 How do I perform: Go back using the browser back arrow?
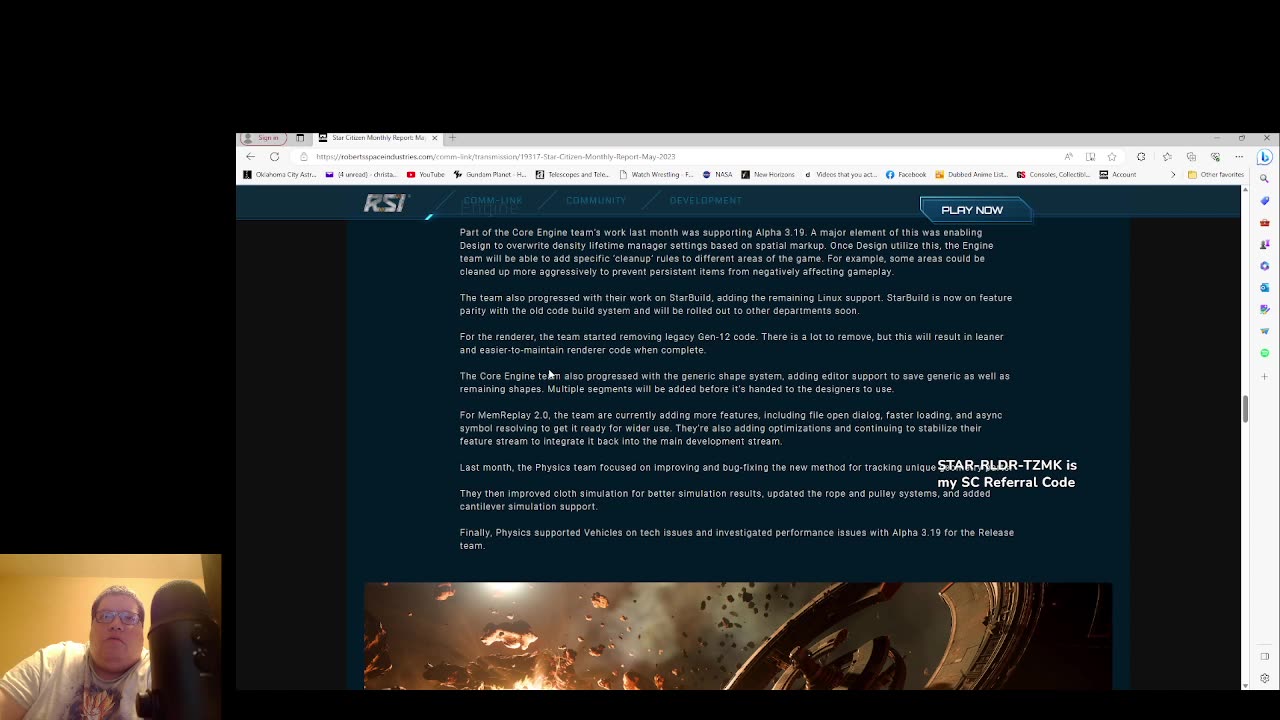(x=250, y=156)
